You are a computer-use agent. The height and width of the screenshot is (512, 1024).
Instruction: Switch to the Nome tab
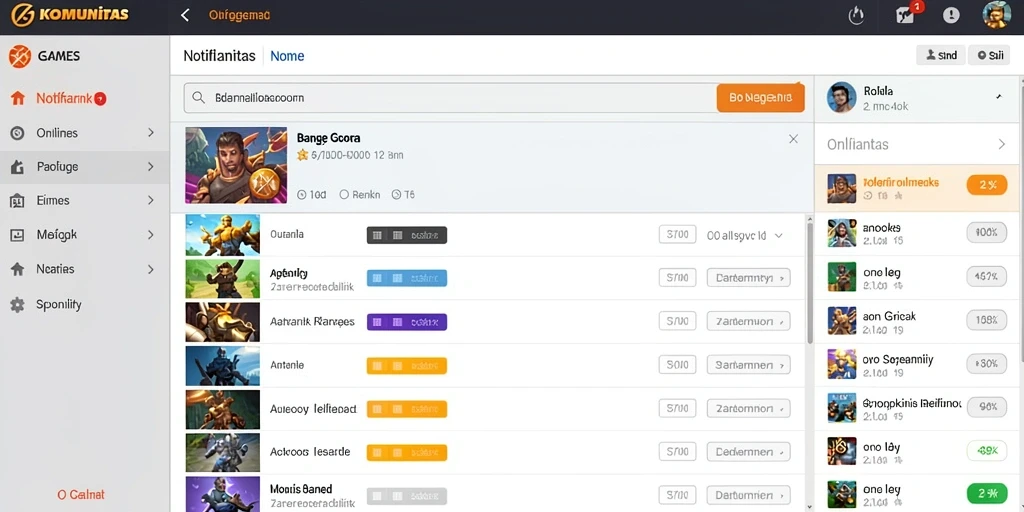click(287, 56)
